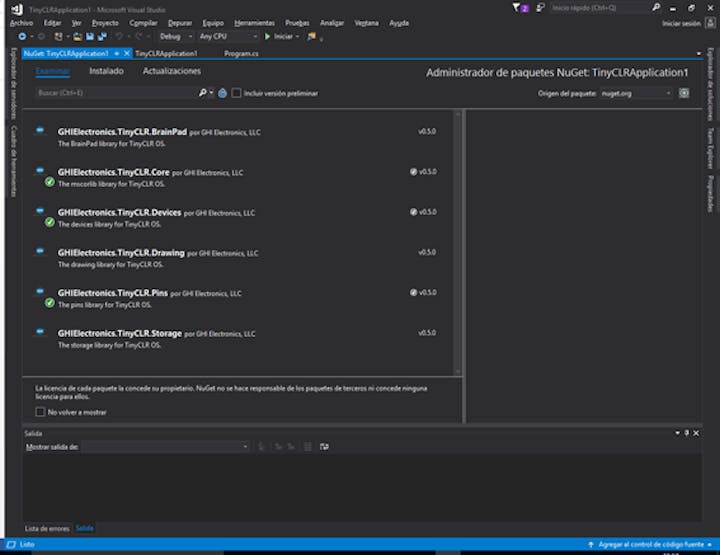Open the Program.cs document tab
This screenshot has width=720, height=555.
[x=241, y=54]
